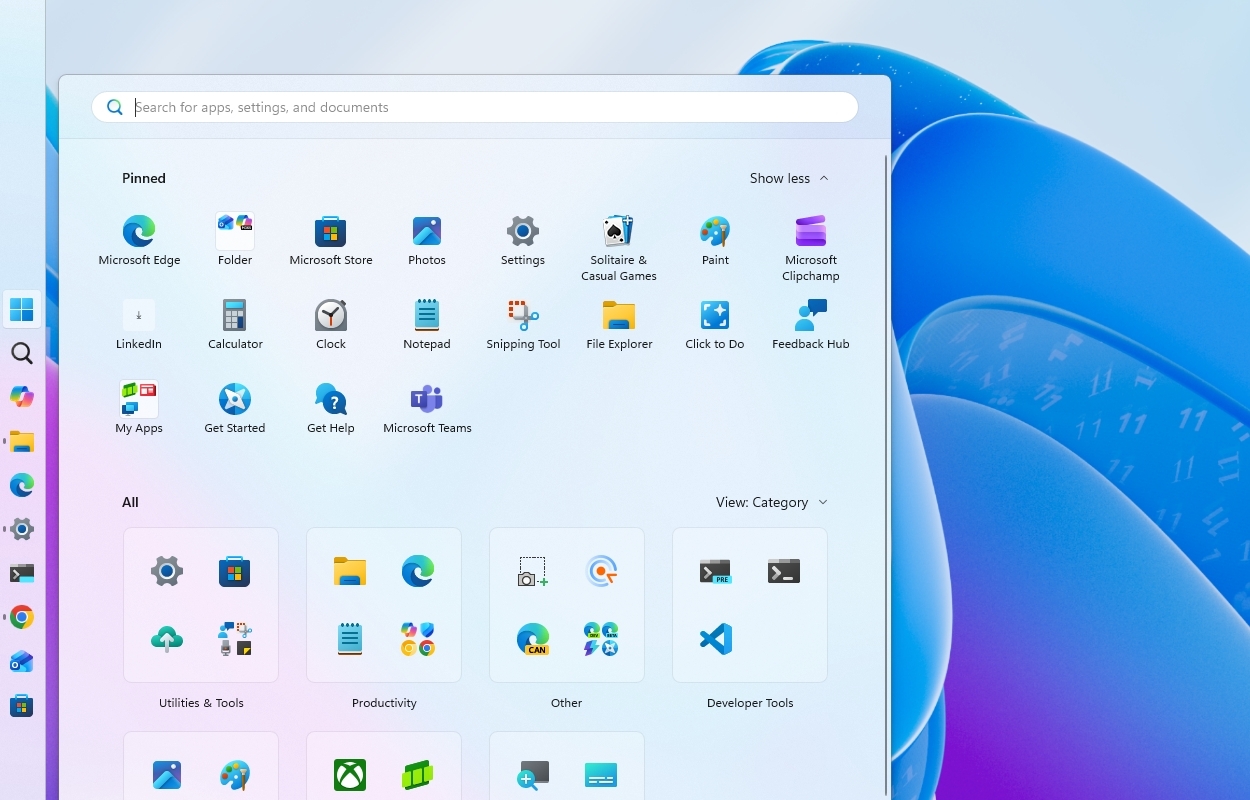Launch the Get Started app
Screen dimensions: 1250x800
[235, 409]
